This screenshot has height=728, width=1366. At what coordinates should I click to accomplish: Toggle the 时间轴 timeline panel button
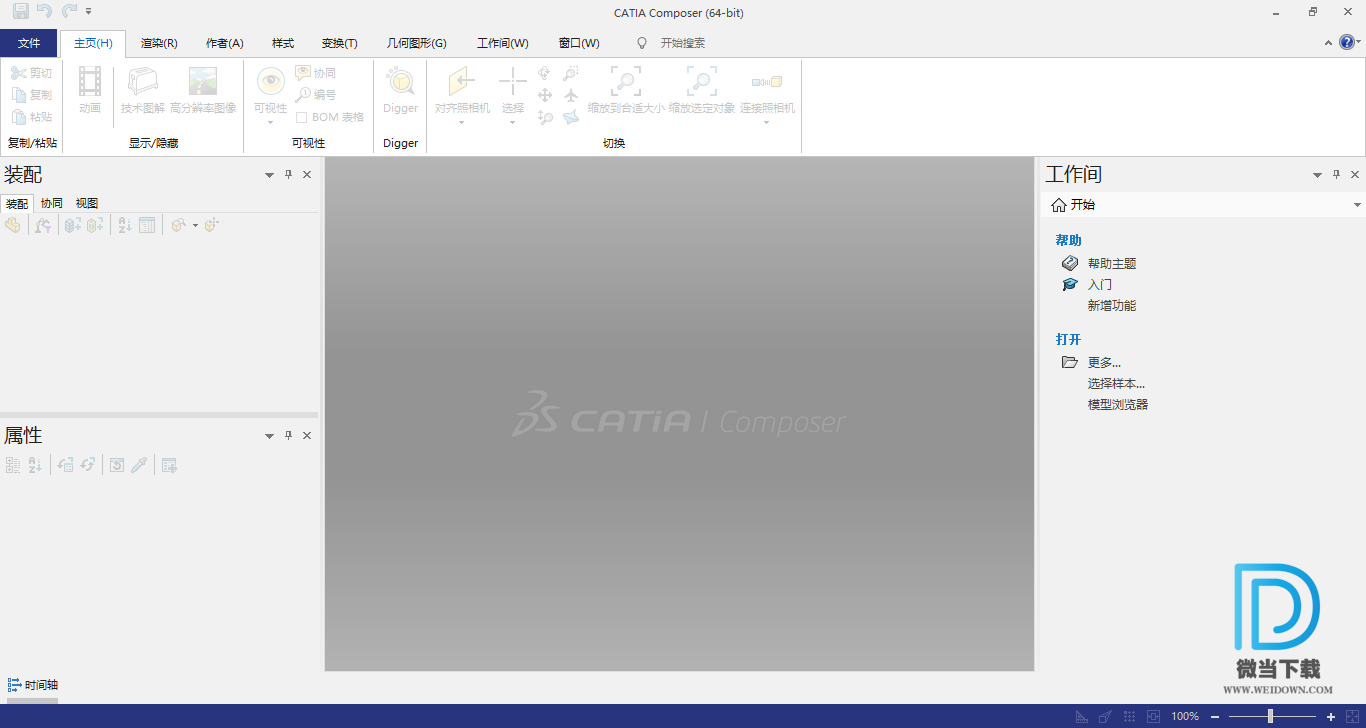click(33, 685)
